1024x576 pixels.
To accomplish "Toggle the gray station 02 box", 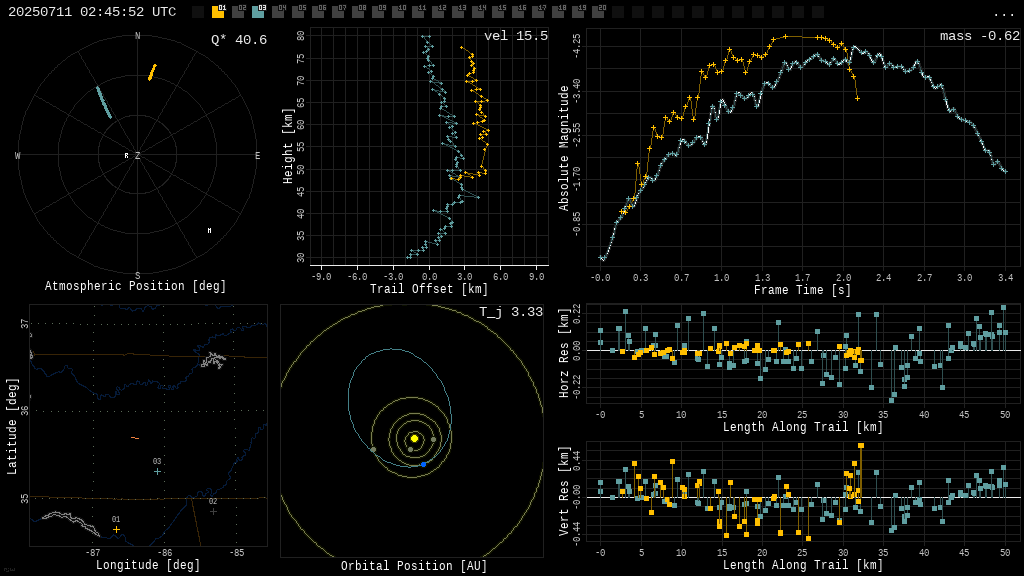I will (x=238, y=12).
